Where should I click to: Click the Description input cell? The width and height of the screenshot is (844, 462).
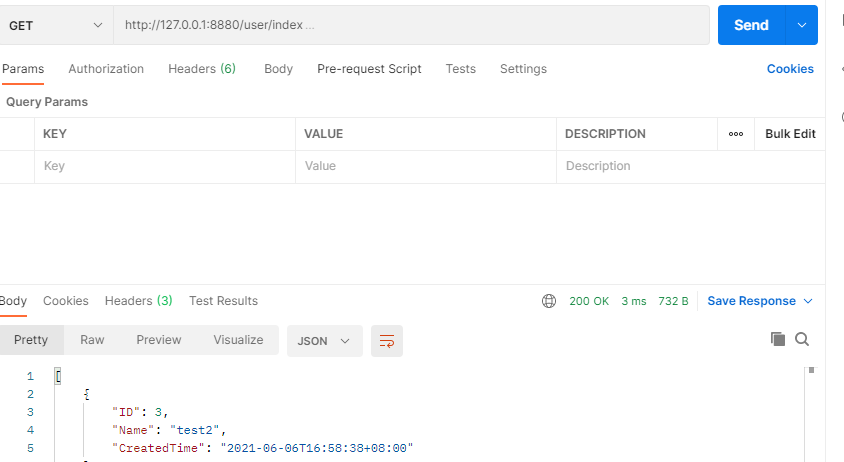coord(691,166)
